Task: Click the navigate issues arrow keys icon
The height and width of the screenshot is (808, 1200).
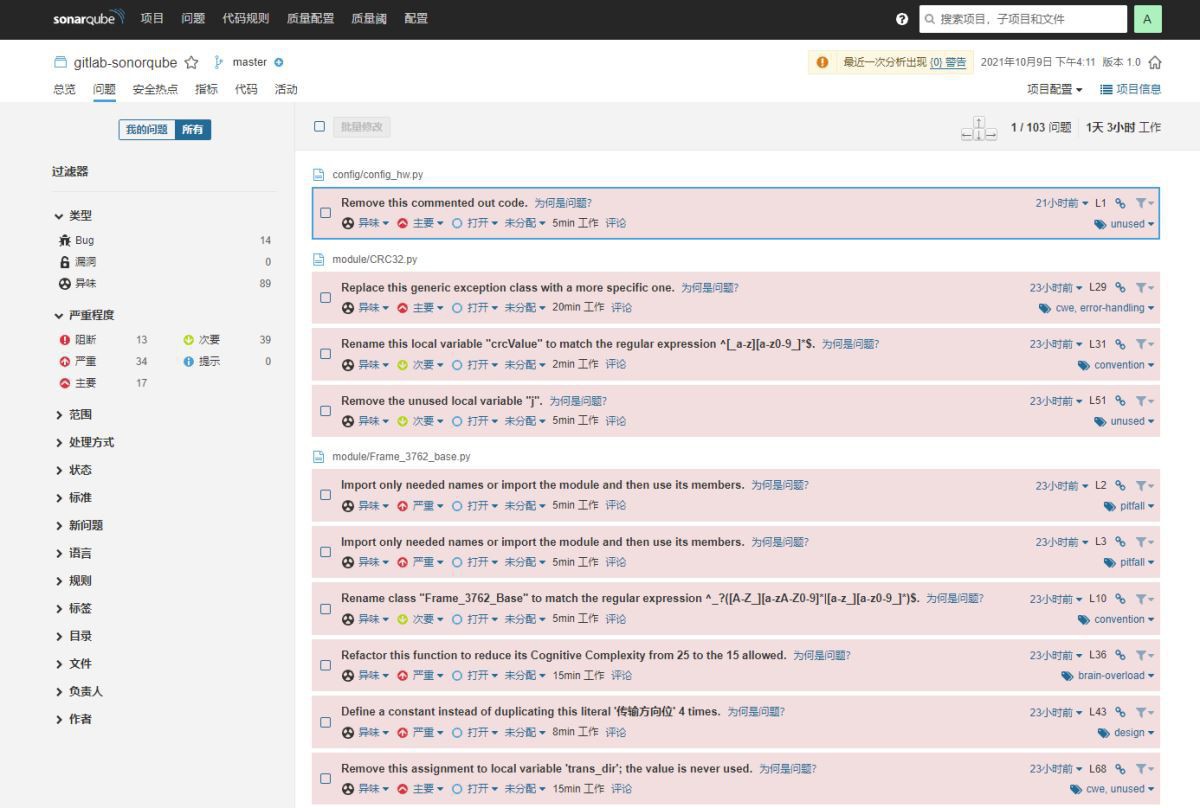Action: click(x=979, y=128)
